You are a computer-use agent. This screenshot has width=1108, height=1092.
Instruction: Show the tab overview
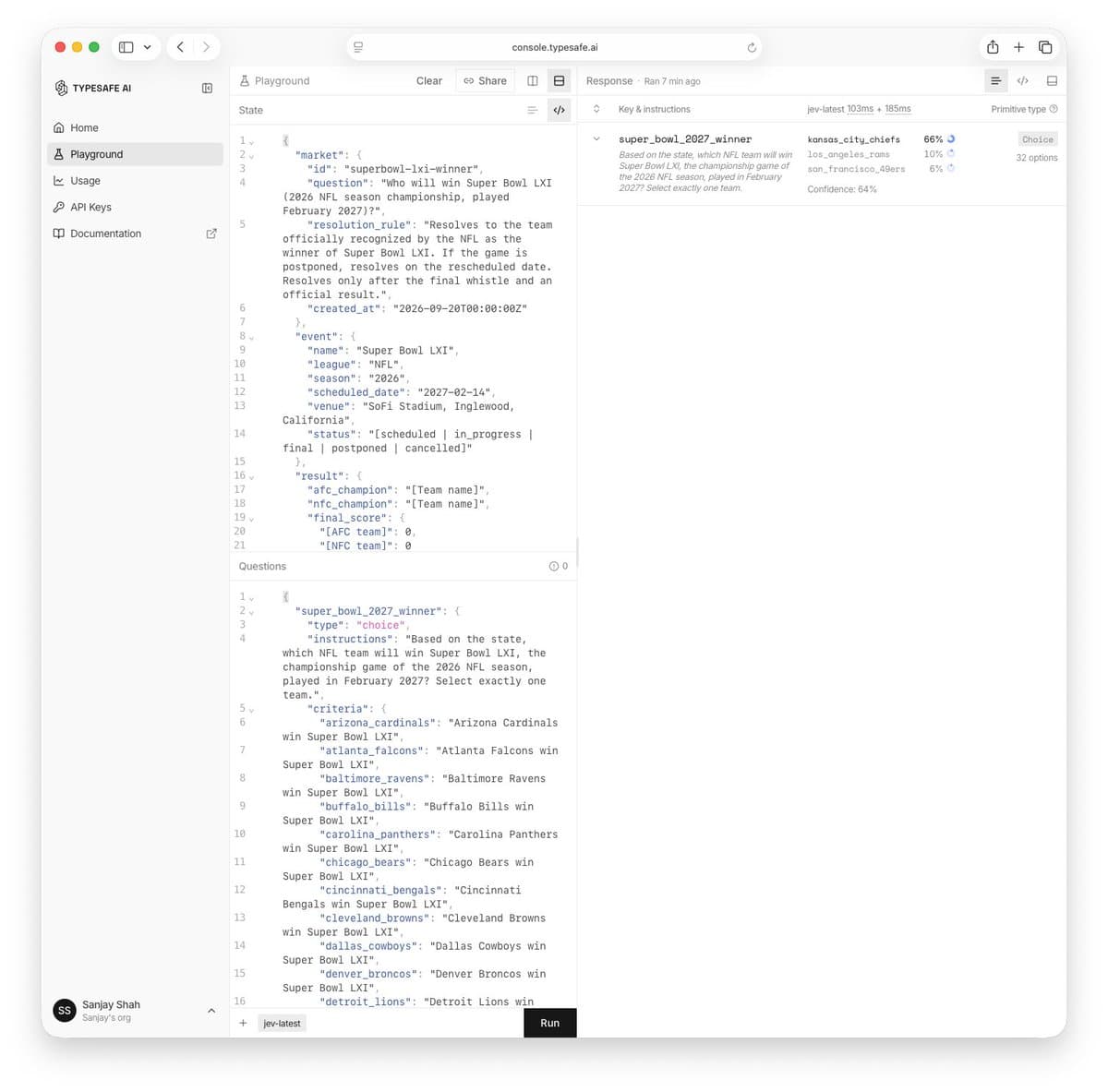point(1045,47)
